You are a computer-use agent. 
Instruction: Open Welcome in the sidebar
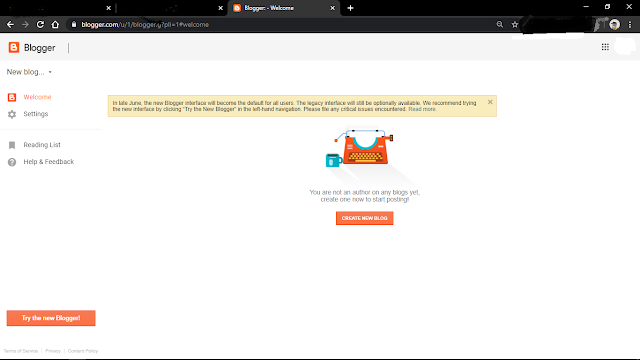(37, 97)
